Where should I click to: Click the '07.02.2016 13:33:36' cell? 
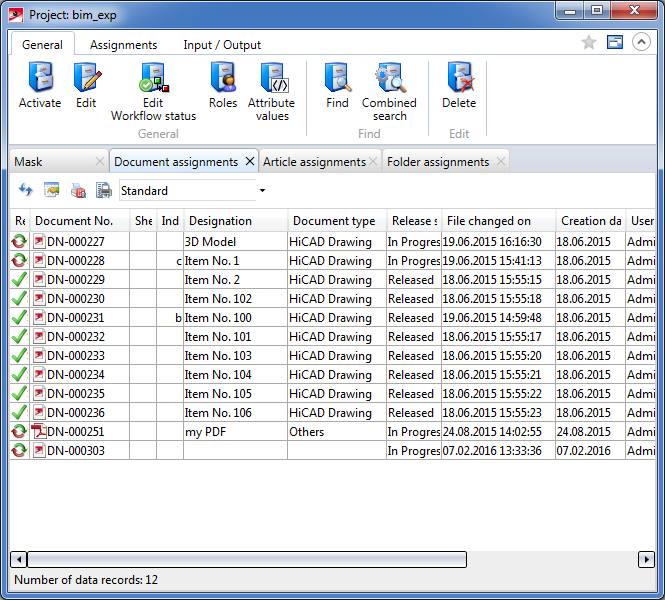point(499,451)
